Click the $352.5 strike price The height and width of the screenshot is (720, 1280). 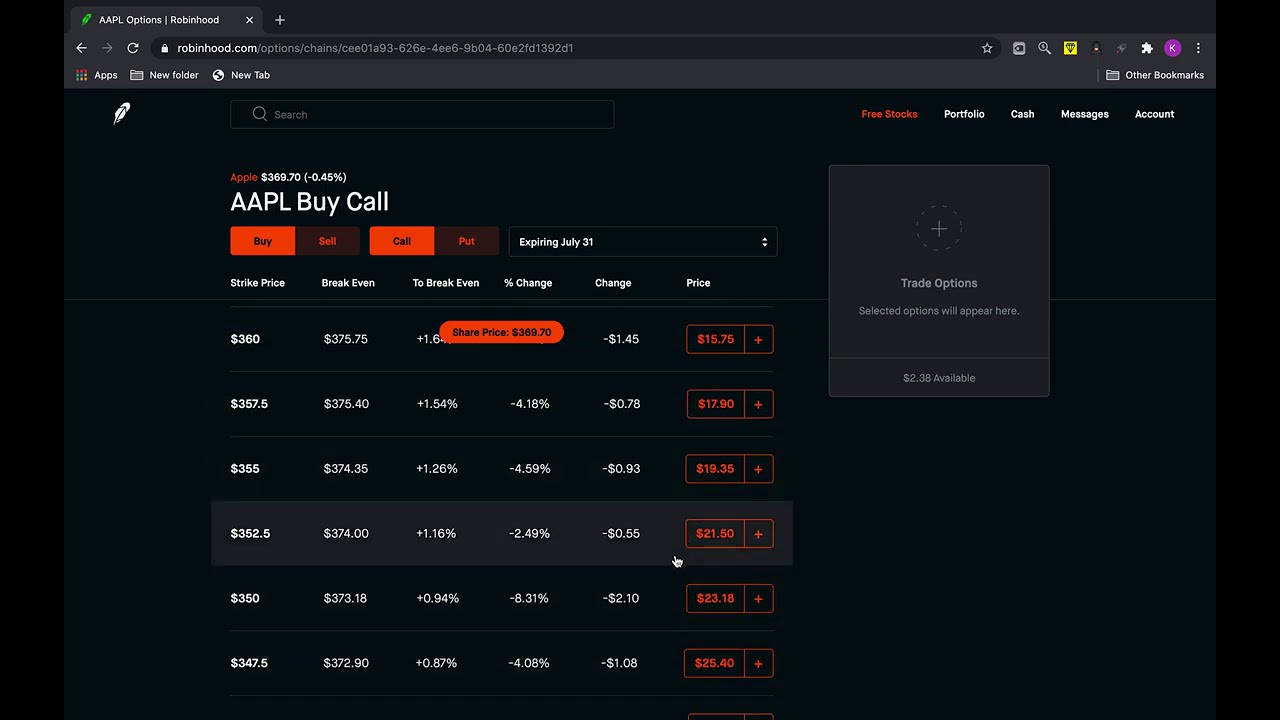[x=250, y=534]
